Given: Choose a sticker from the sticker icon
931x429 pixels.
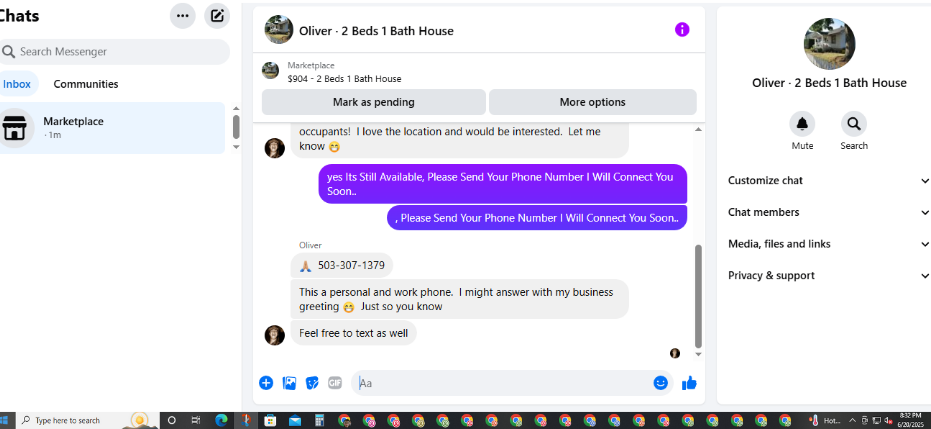Looking at the screenshot, I should pyautogui.click(x=312, y=383).
